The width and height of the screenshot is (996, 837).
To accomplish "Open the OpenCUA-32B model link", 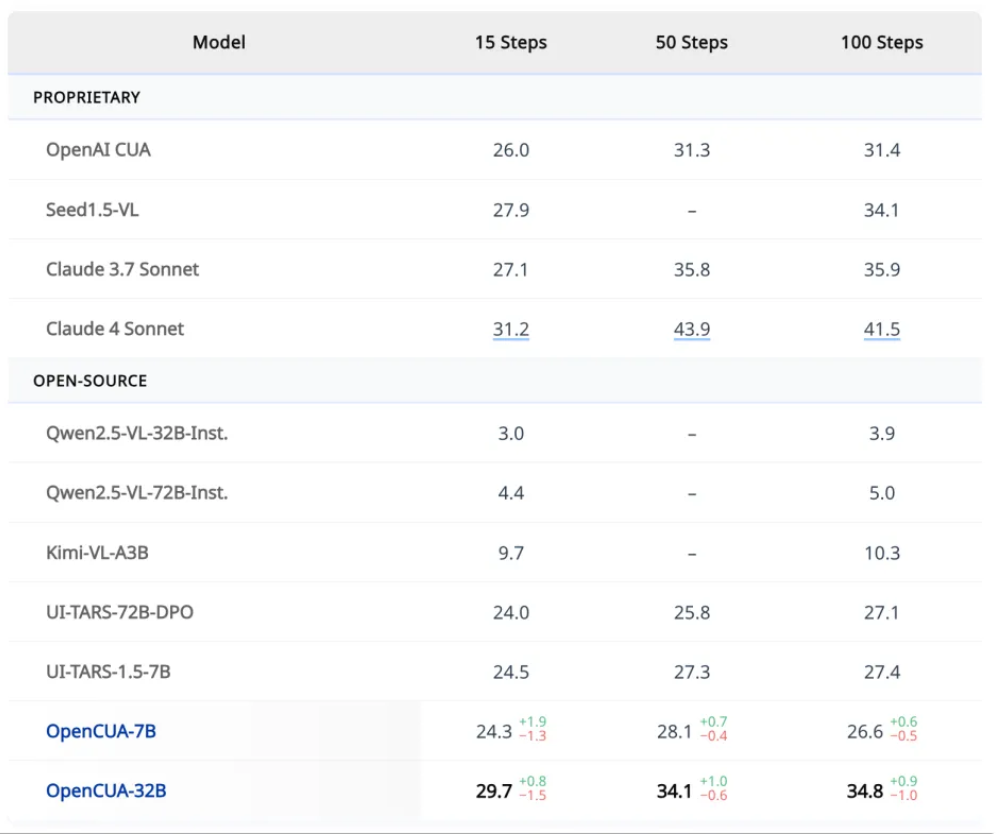I will 105,791.
